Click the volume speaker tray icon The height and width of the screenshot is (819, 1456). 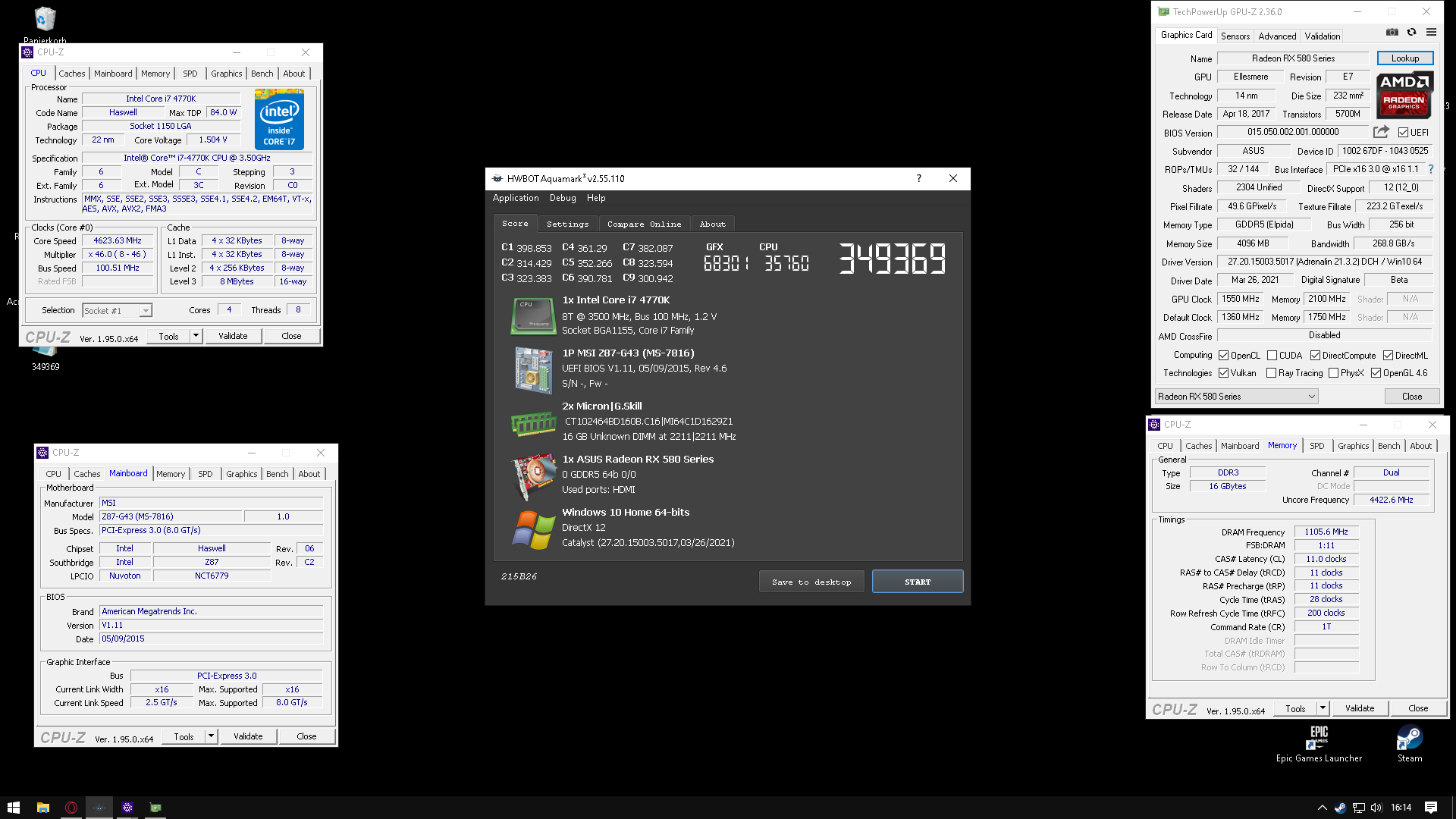point(1376,808)
